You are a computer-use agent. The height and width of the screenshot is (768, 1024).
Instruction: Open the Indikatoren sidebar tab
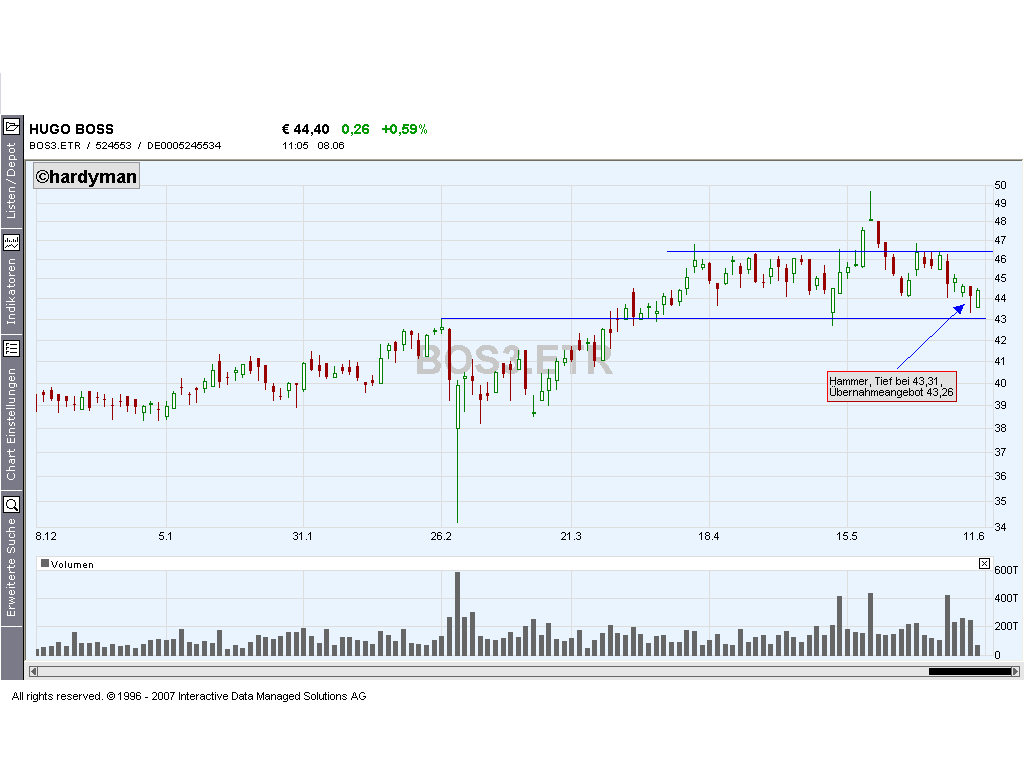coord(11,290)
